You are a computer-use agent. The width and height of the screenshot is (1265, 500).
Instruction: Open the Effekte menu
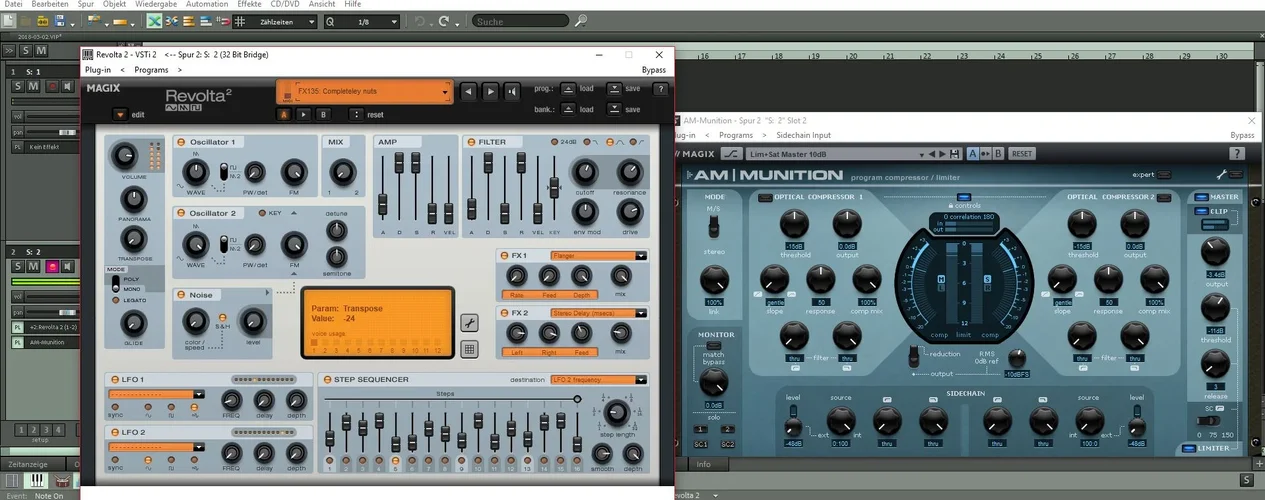click(x=250, y=5)
